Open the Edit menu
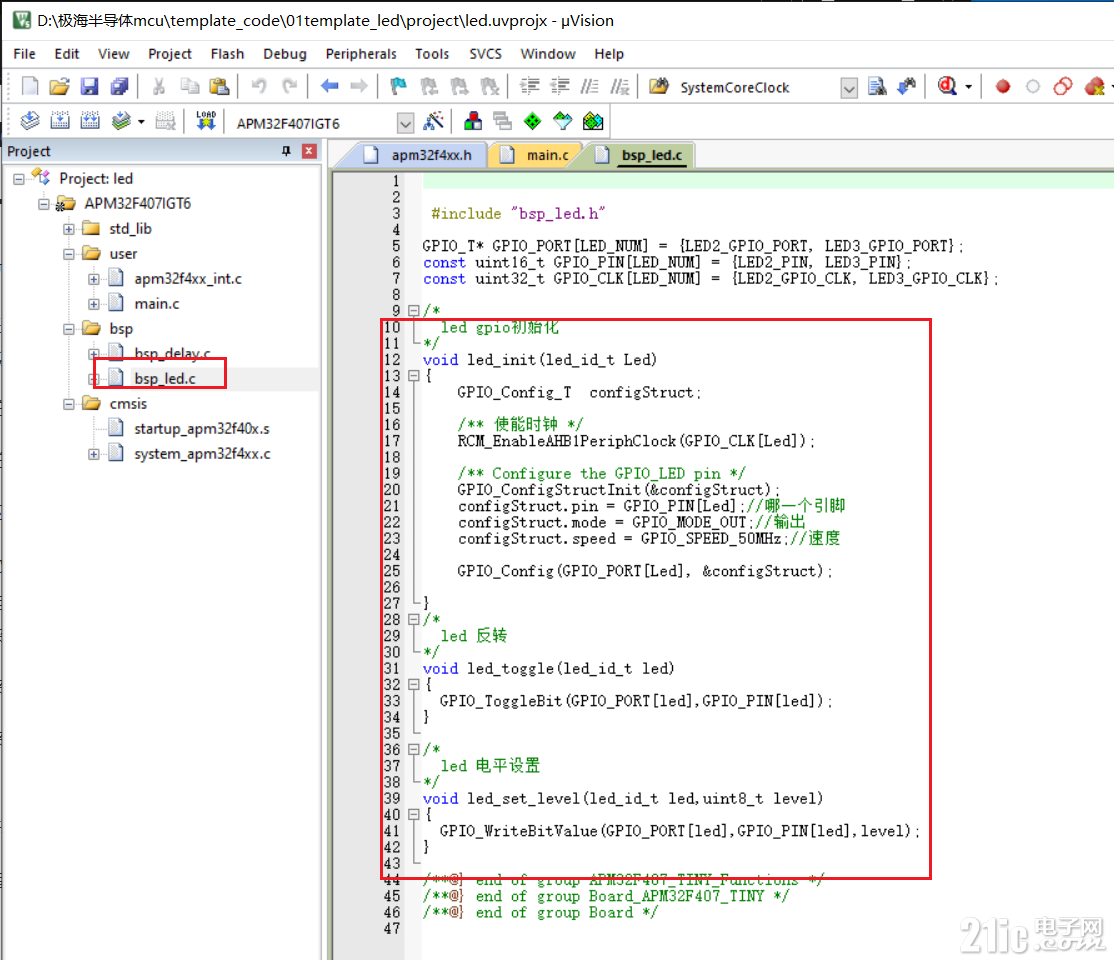Viewport: 1114px width, 960px height. click(x=67, y=54)
